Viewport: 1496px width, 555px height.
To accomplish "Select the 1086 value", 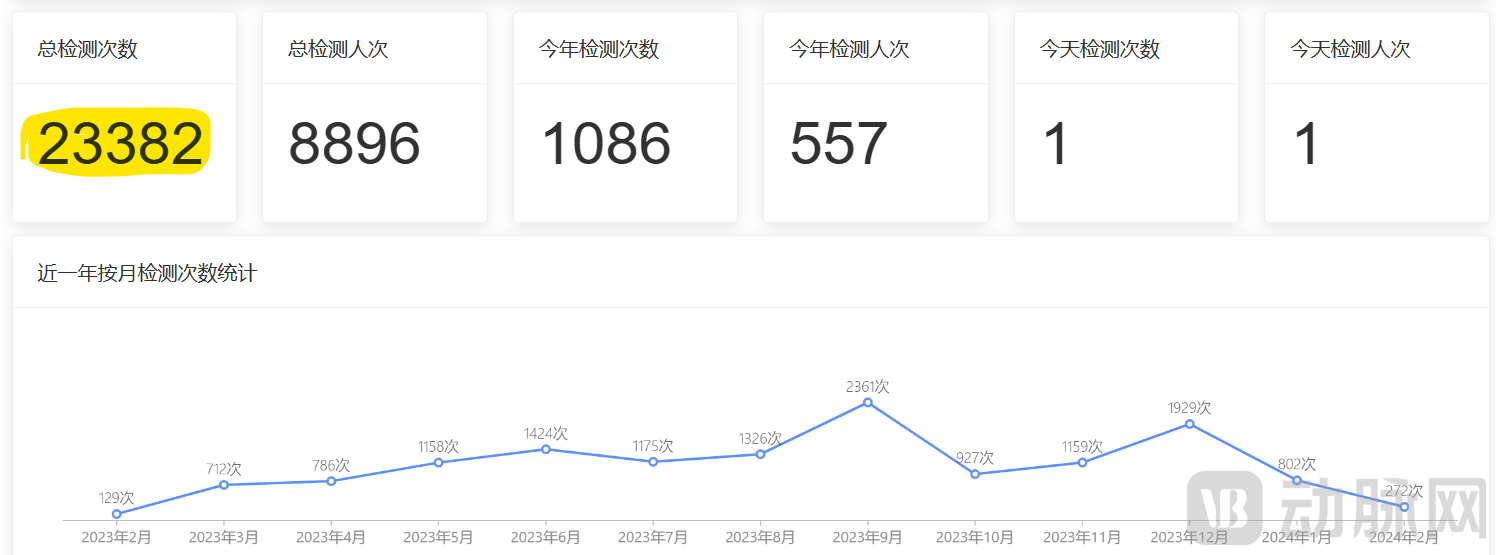I will pyautogui.click(x=606, y=143).
